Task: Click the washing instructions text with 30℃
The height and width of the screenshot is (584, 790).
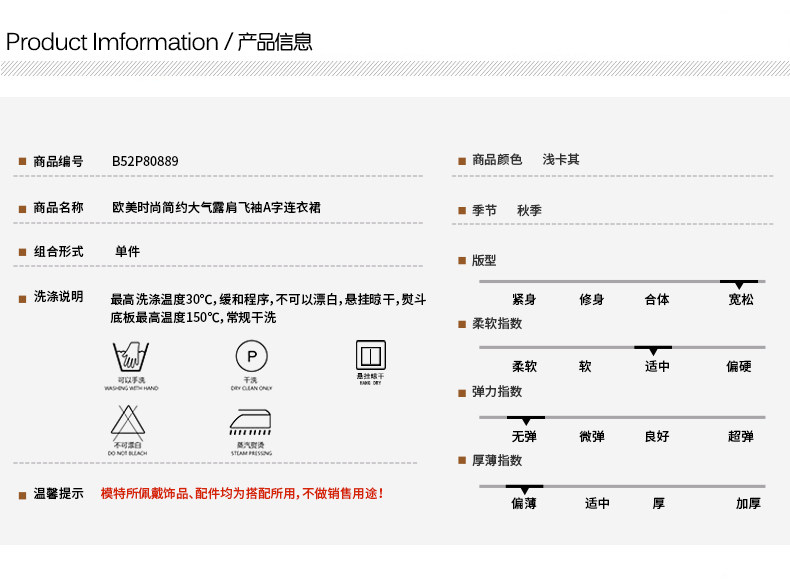Action: [268, 308]
